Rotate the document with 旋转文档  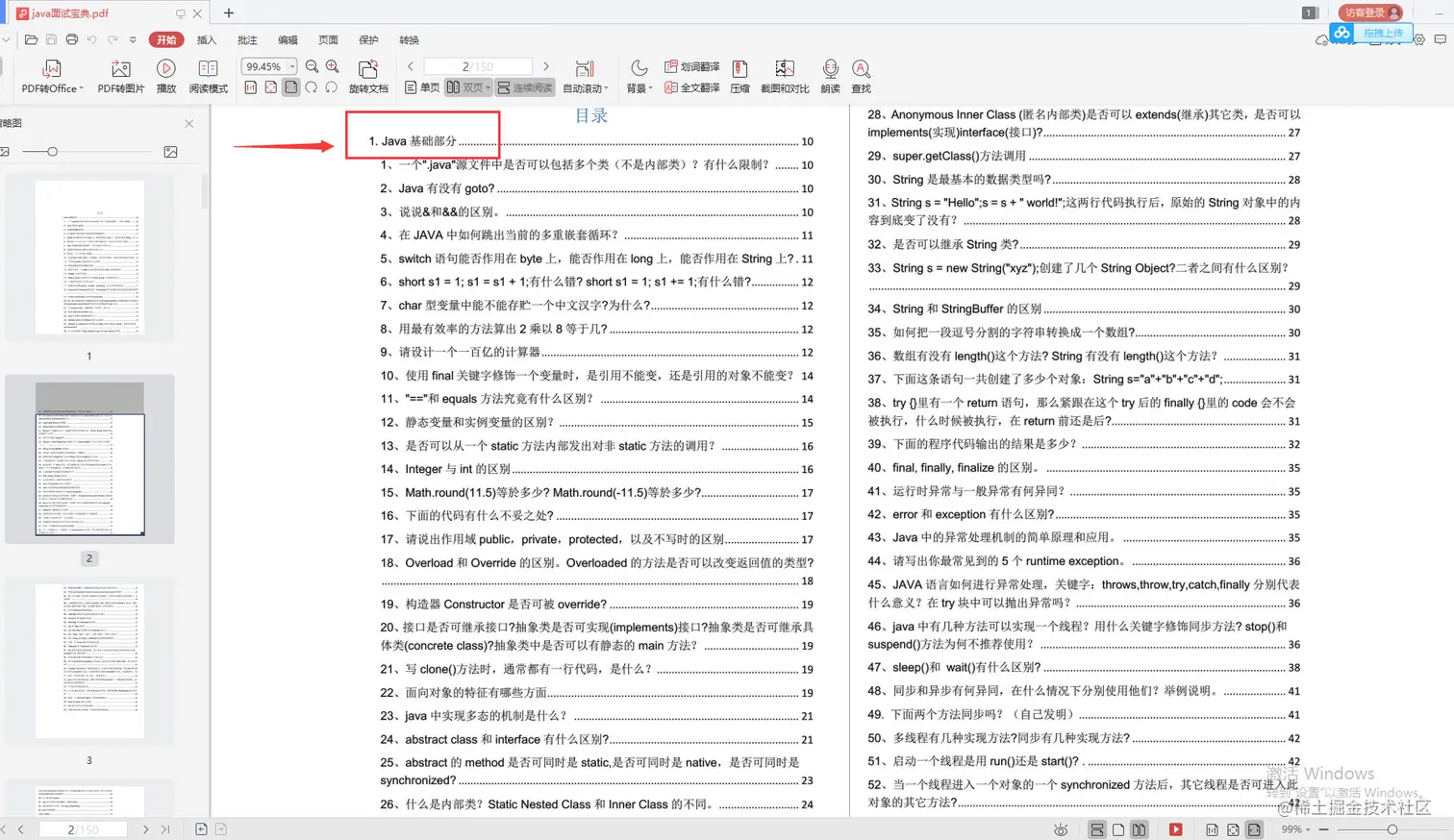368,77
